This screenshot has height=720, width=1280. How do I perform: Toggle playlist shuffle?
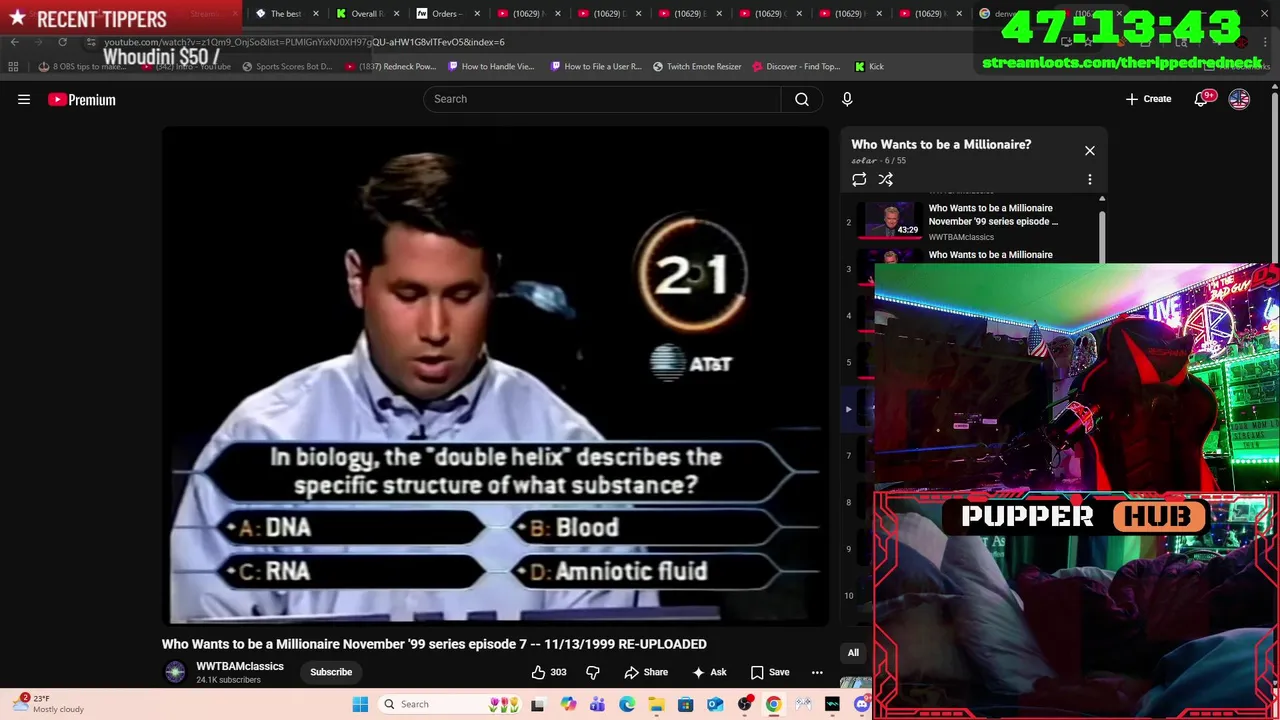coord(886,180)
